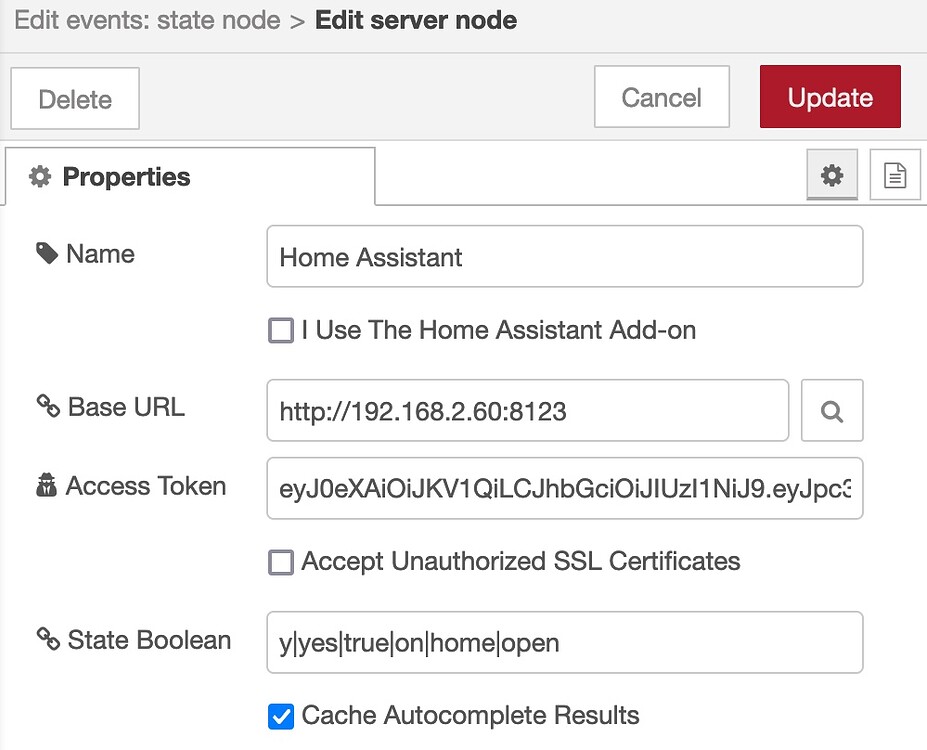Open the Base URL search lookup

pos(832,410)
